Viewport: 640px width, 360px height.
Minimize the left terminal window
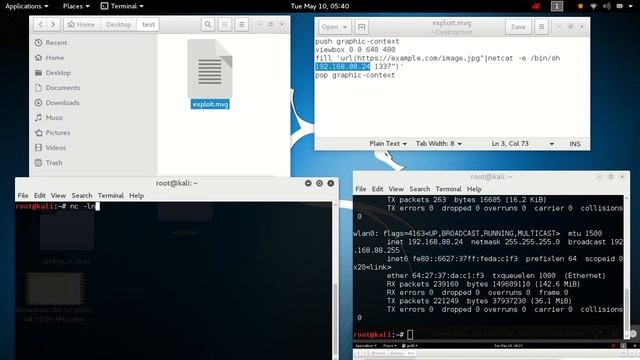(x=308, y=183)
